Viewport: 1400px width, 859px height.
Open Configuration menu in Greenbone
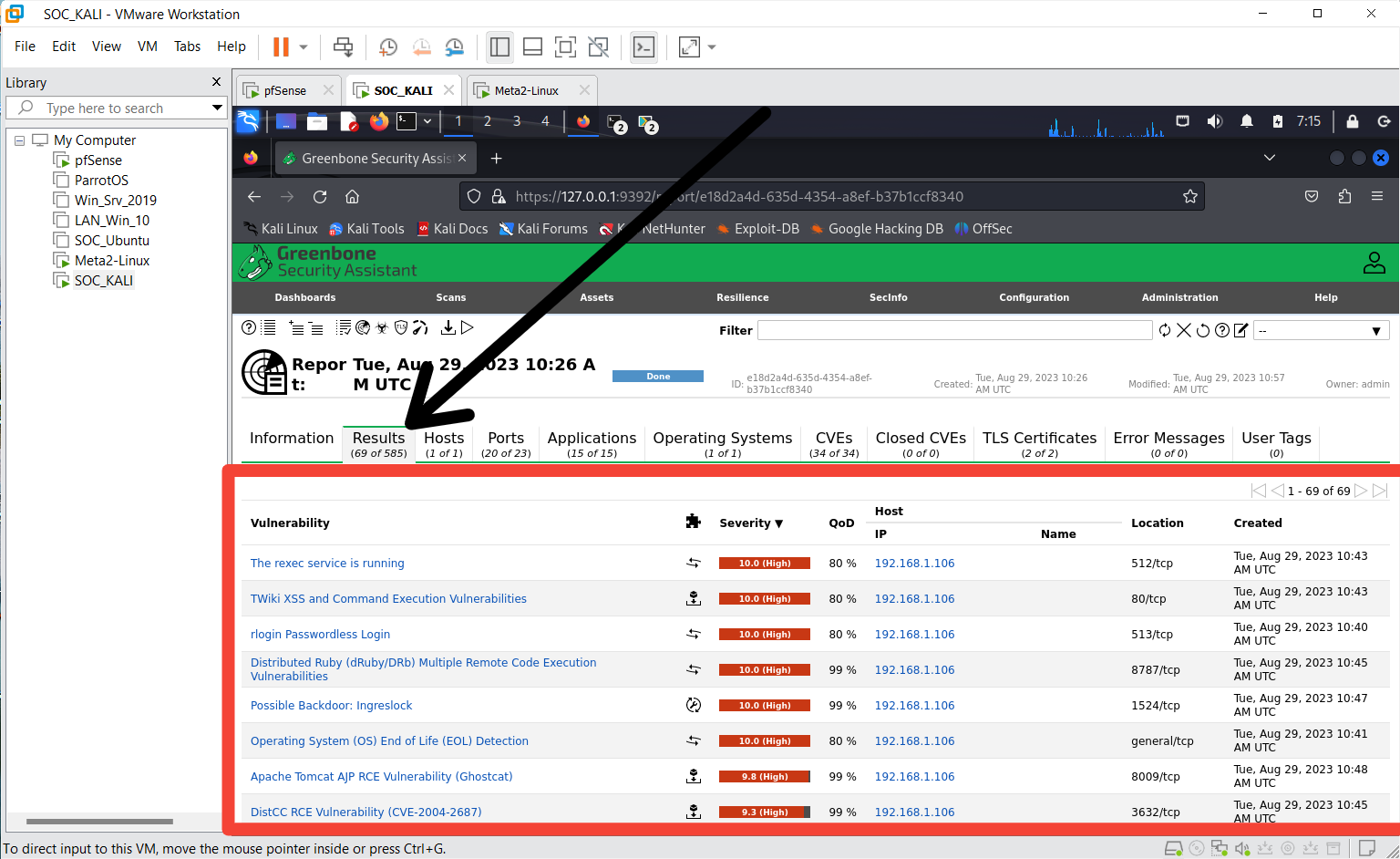(1035, 297)
